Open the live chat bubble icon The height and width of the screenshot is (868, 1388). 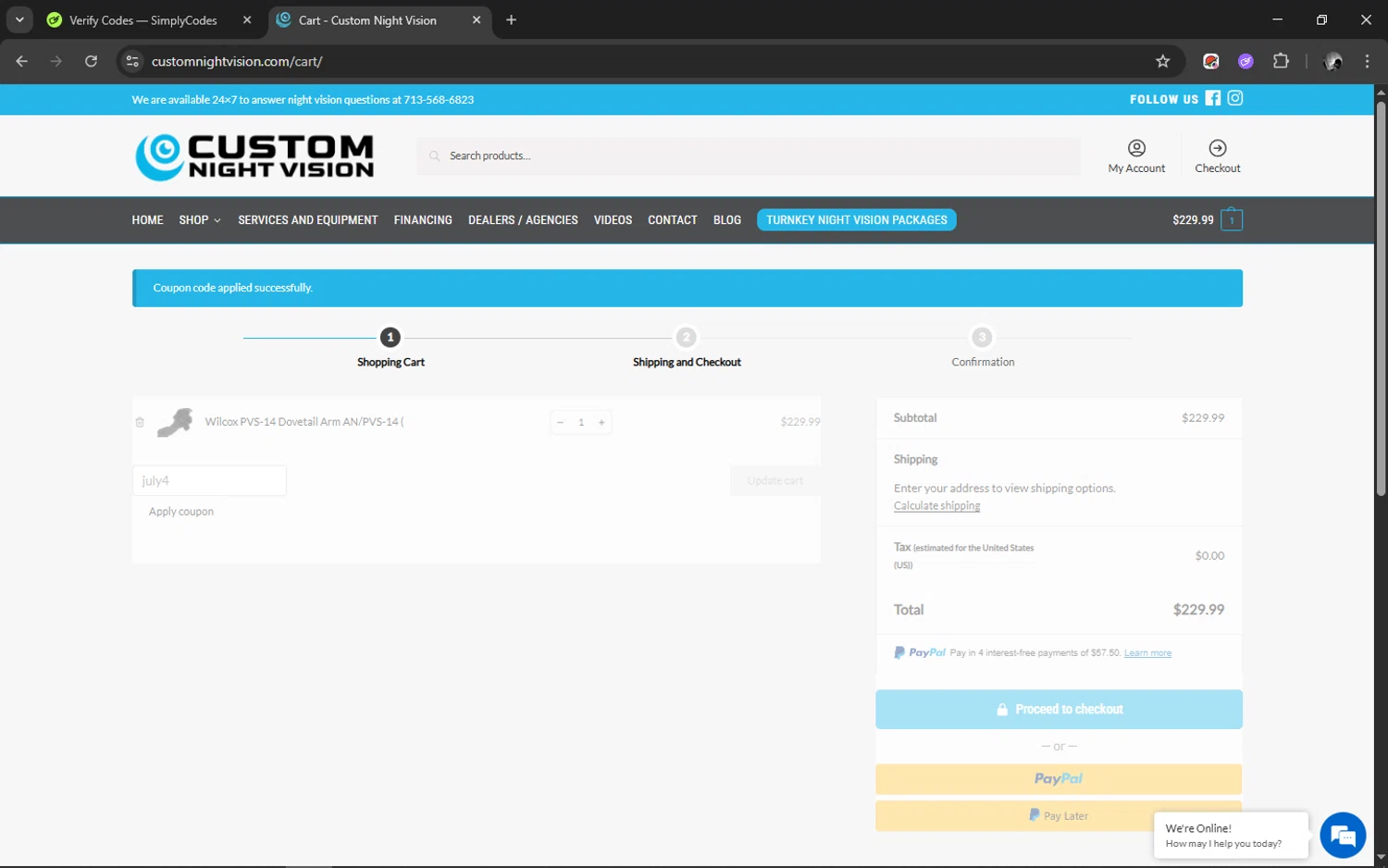pos(1343,836)
